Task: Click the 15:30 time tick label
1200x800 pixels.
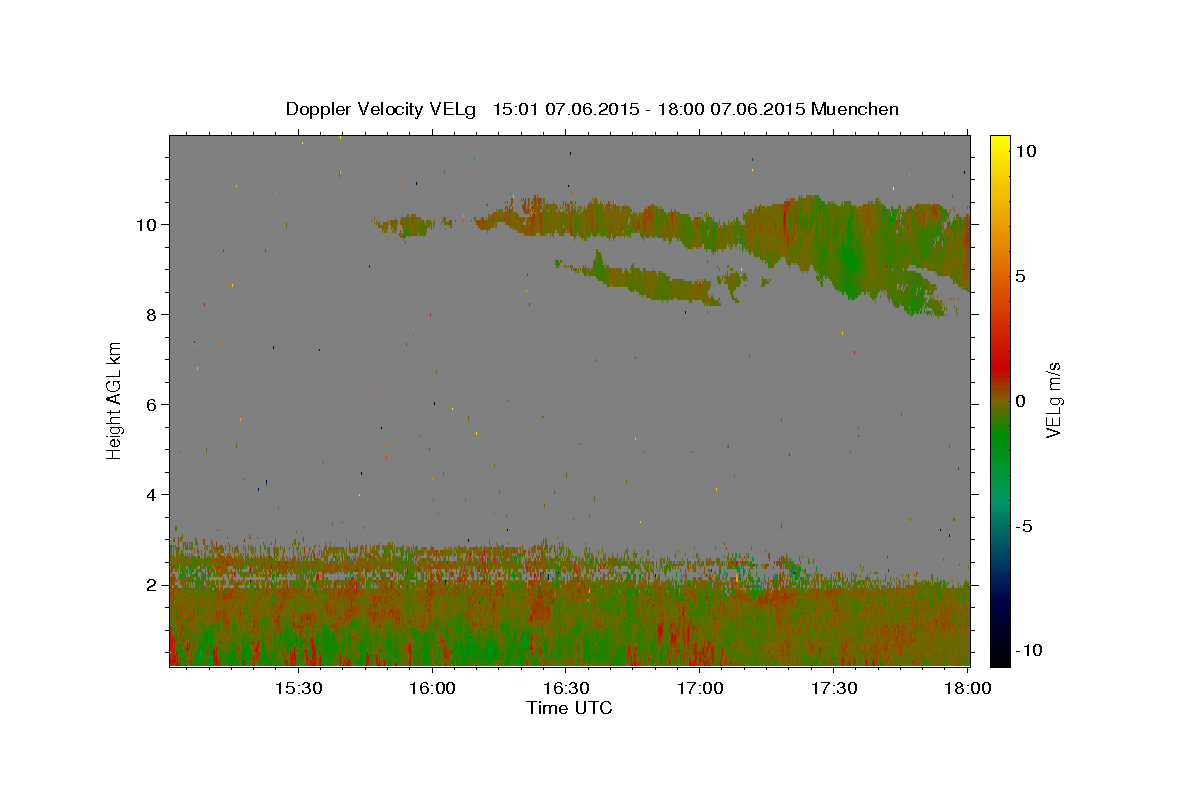Action: 298,689
